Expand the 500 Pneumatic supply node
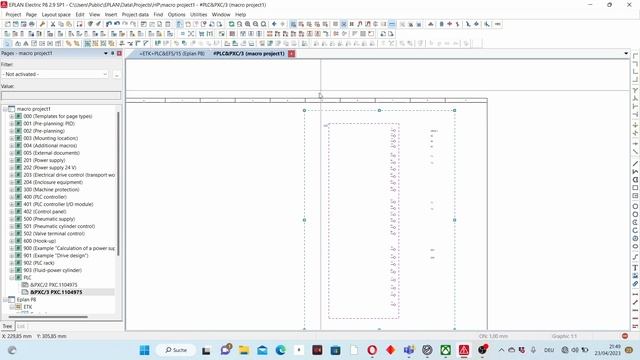640x360 pixels. point(12,219)
